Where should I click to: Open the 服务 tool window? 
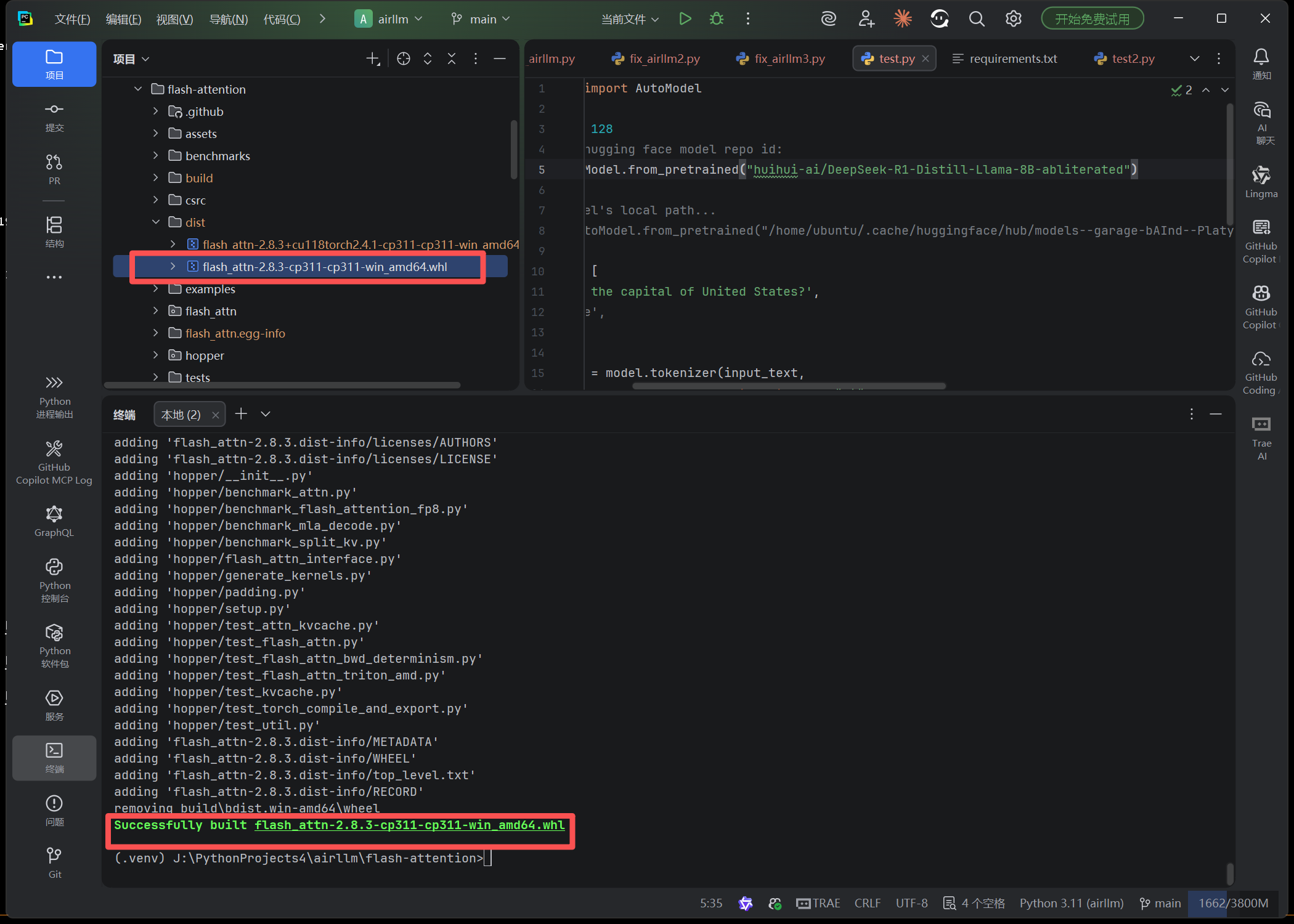coord(54,702)
